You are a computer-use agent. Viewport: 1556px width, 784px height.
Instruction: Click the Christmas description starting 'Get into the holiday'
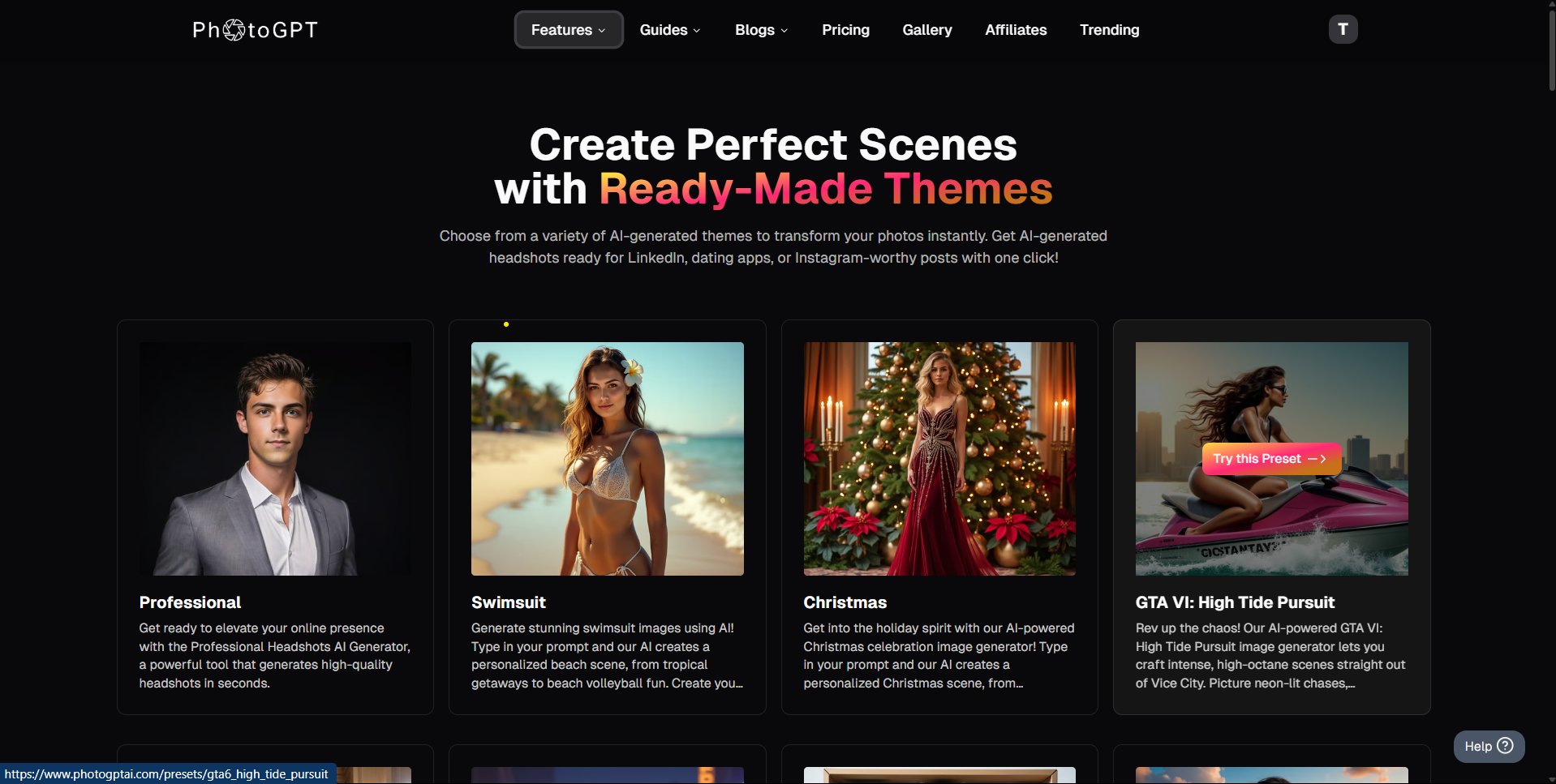(x=939, y=656)
